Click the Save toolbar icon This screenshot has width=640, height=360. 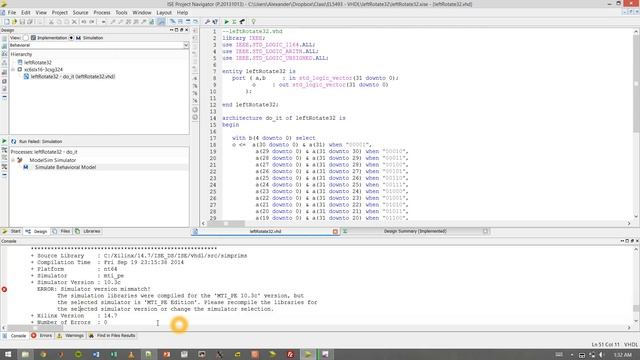click(x=22, y=22)
